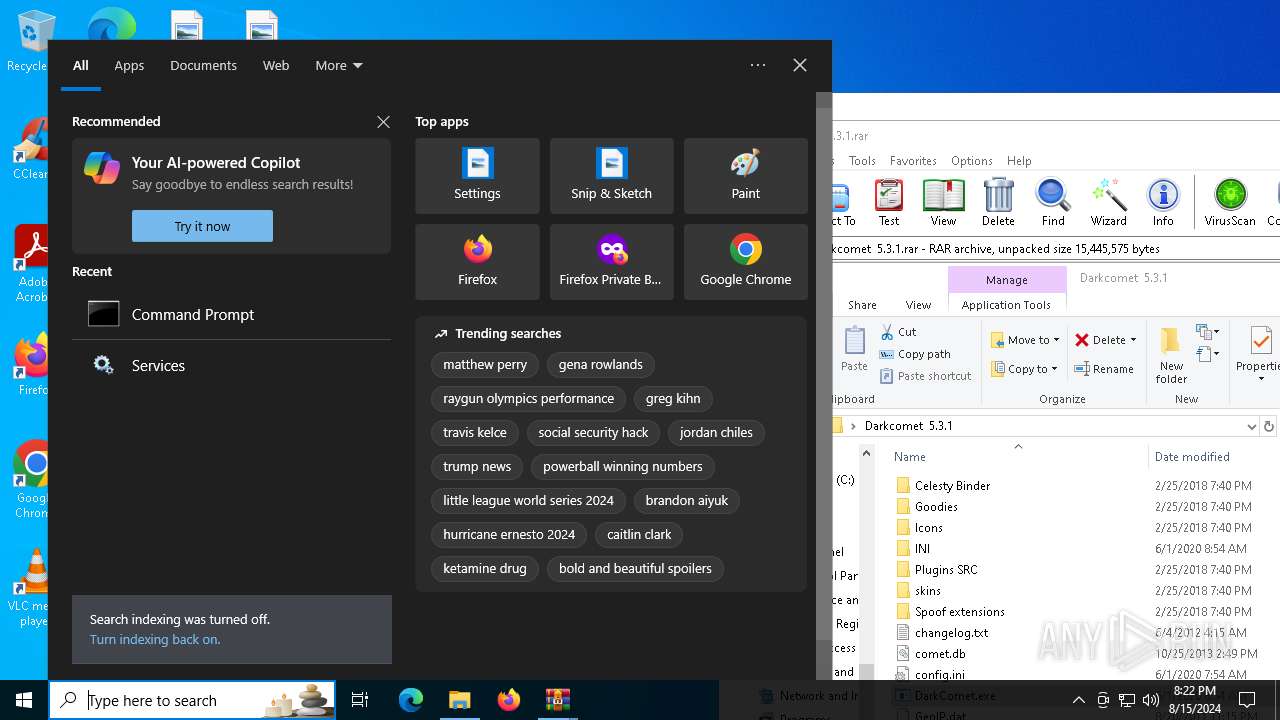Click Try it now Copilot button
Image resolution: width=1280 pixels, height=720 pixels.
coord(202,226)
